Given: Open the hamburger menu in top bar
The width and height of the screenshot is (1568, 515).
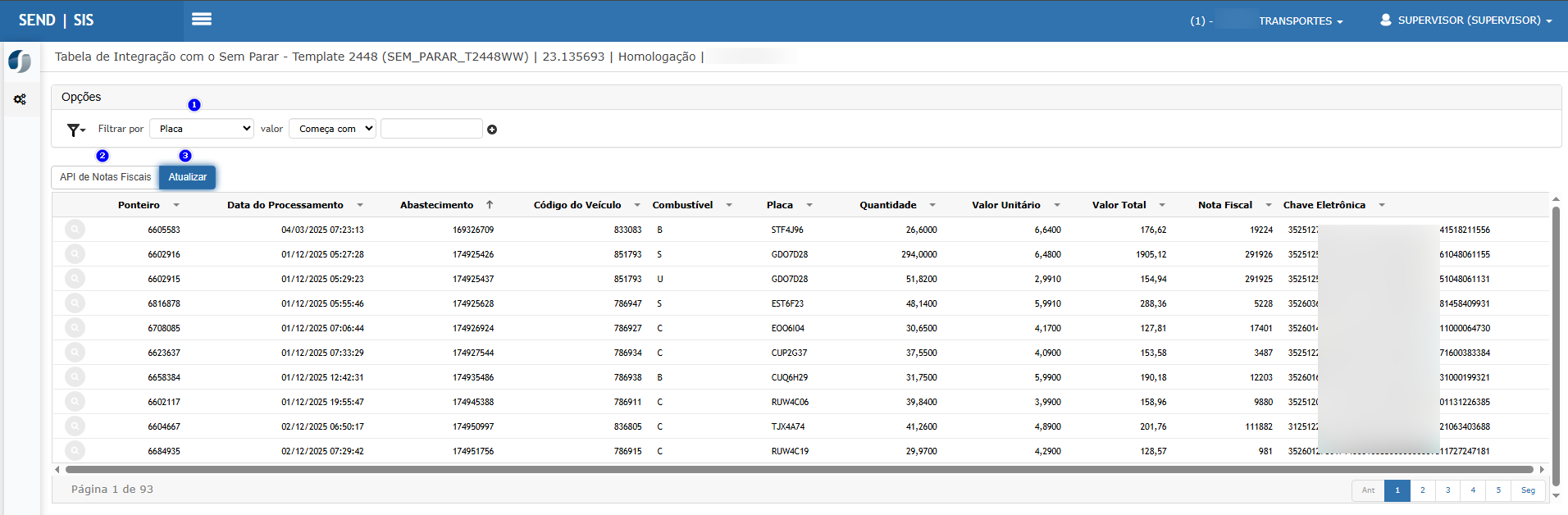Looking at the screenshot, I should 201,20.
